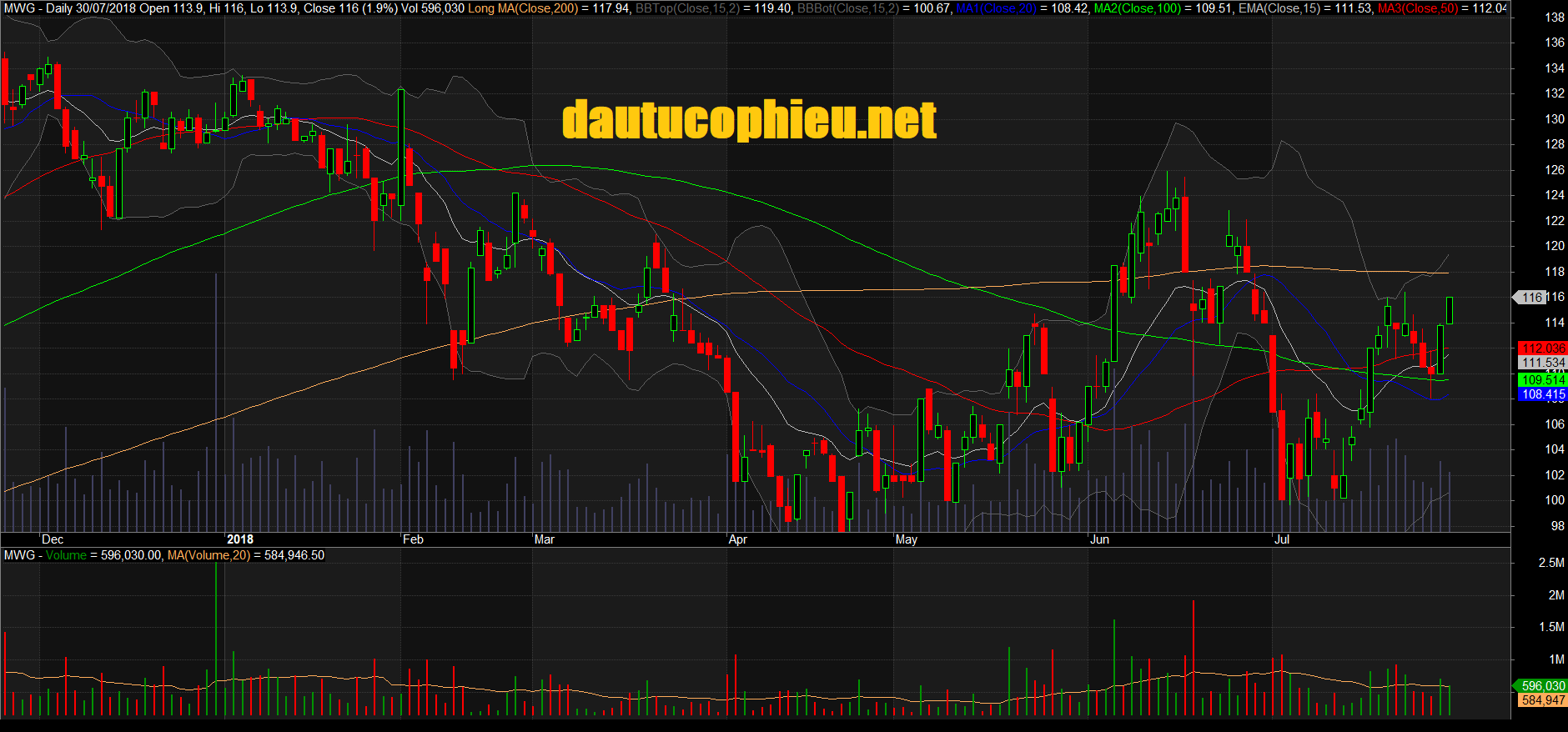Select the Jul marker on the time axis
Image resolution: width=1568 pixels, height=732 pixels.
(1281, 539)
